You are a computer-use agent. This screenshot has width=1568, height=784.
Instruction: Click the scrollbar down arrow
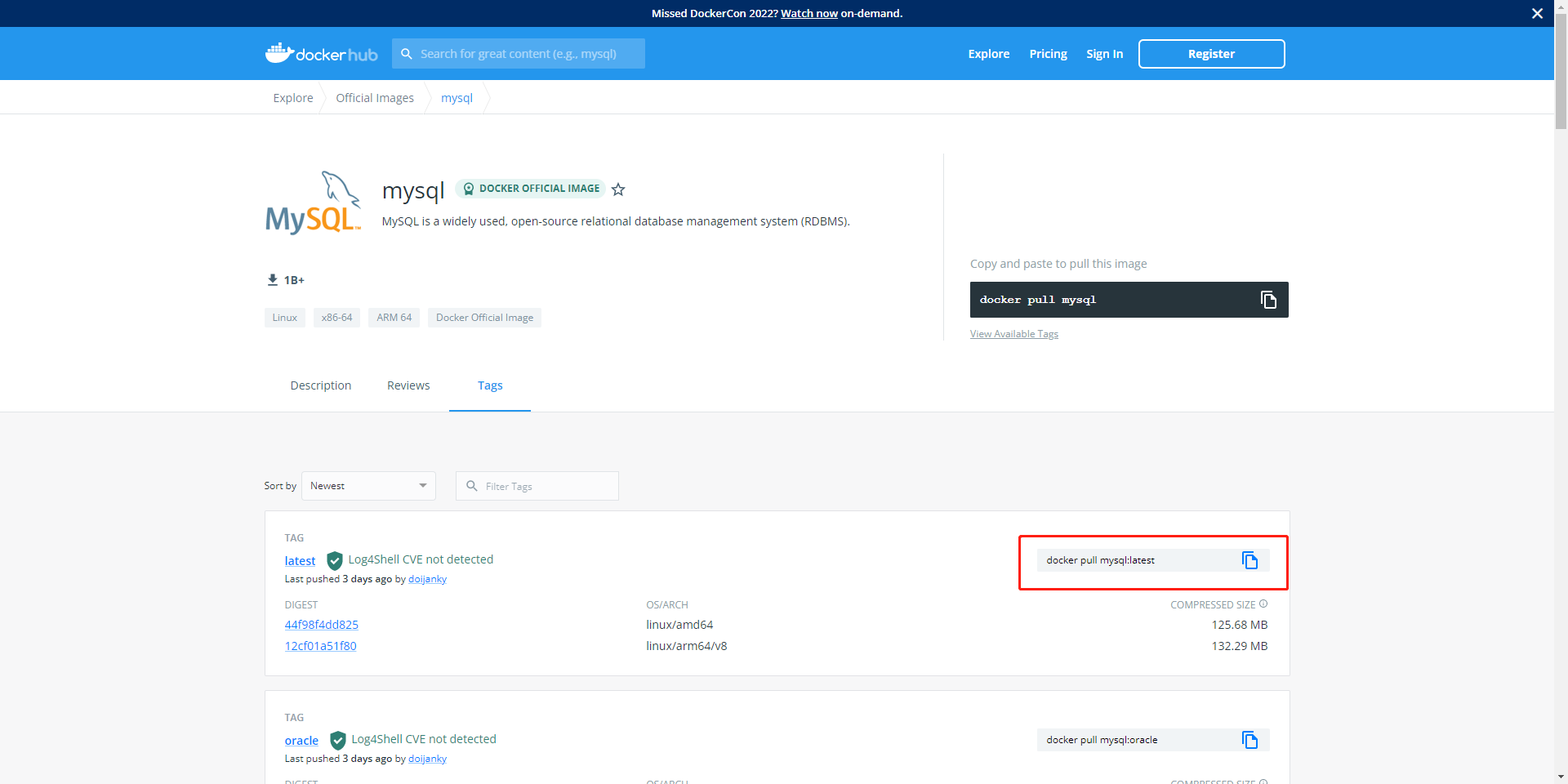(x=1561, y=777)
